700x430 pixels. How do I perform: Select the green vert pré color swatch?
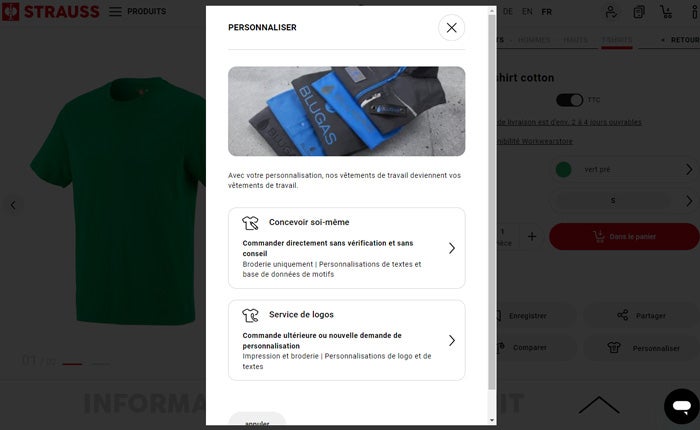coord(563,170)
